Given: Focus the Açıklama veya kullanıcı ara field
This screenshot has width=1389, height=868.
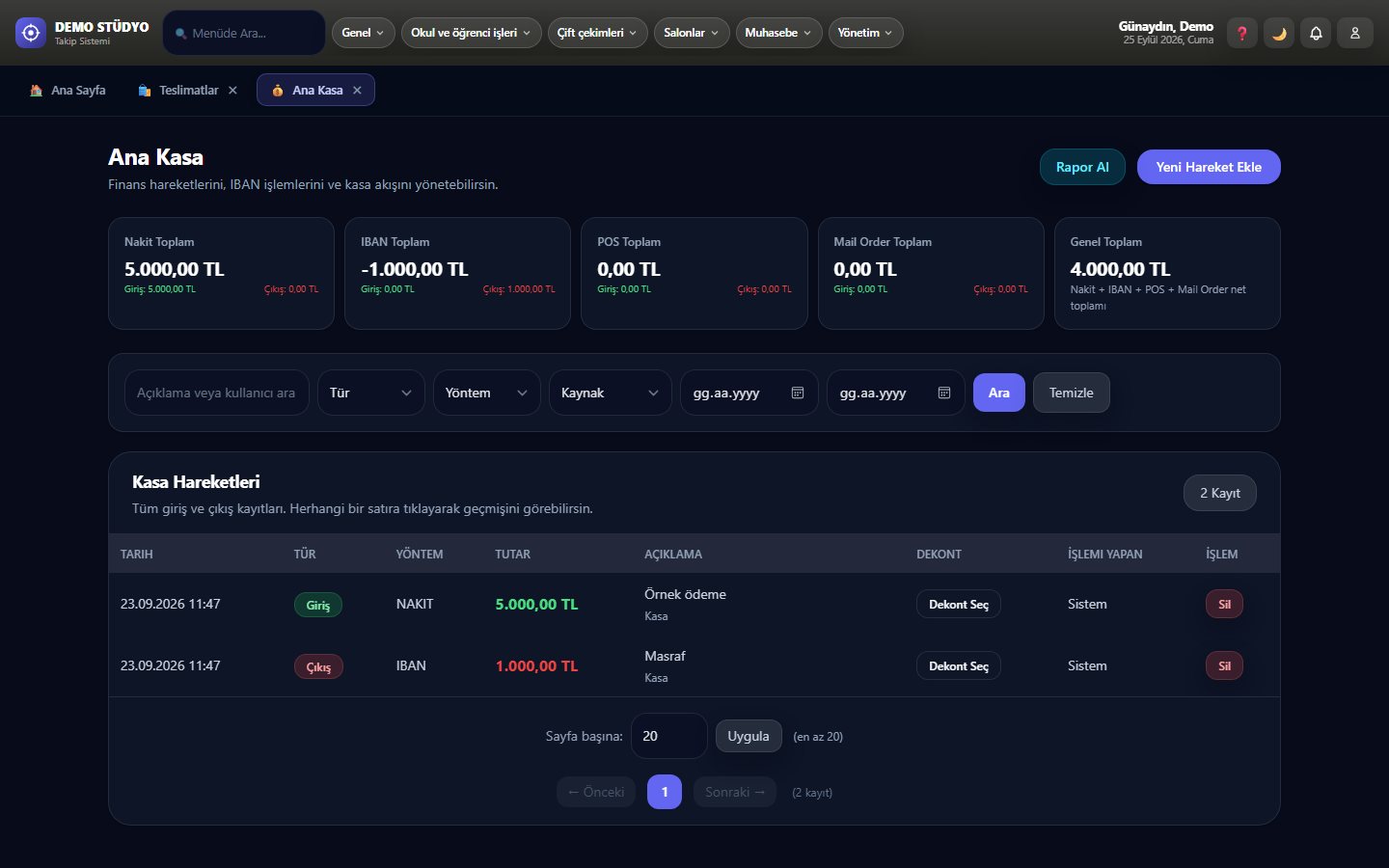Looking at the screenshot, I should point(216,393).
